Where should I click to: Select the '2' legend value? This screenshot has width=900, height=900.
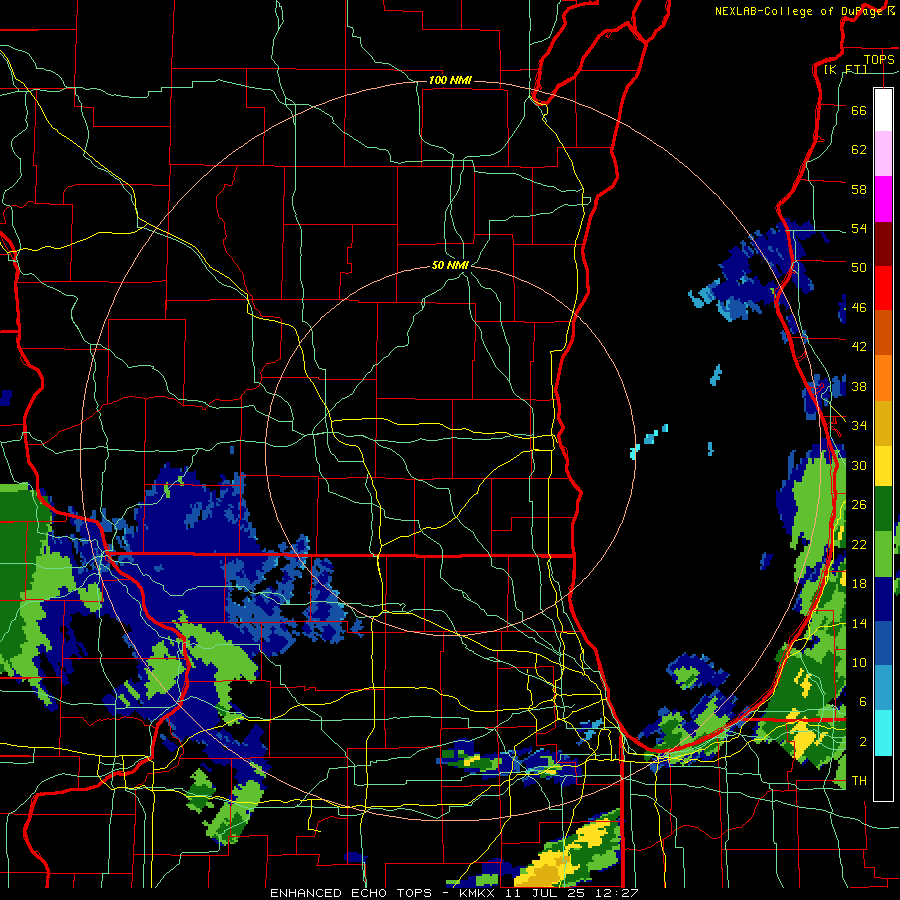863,742
